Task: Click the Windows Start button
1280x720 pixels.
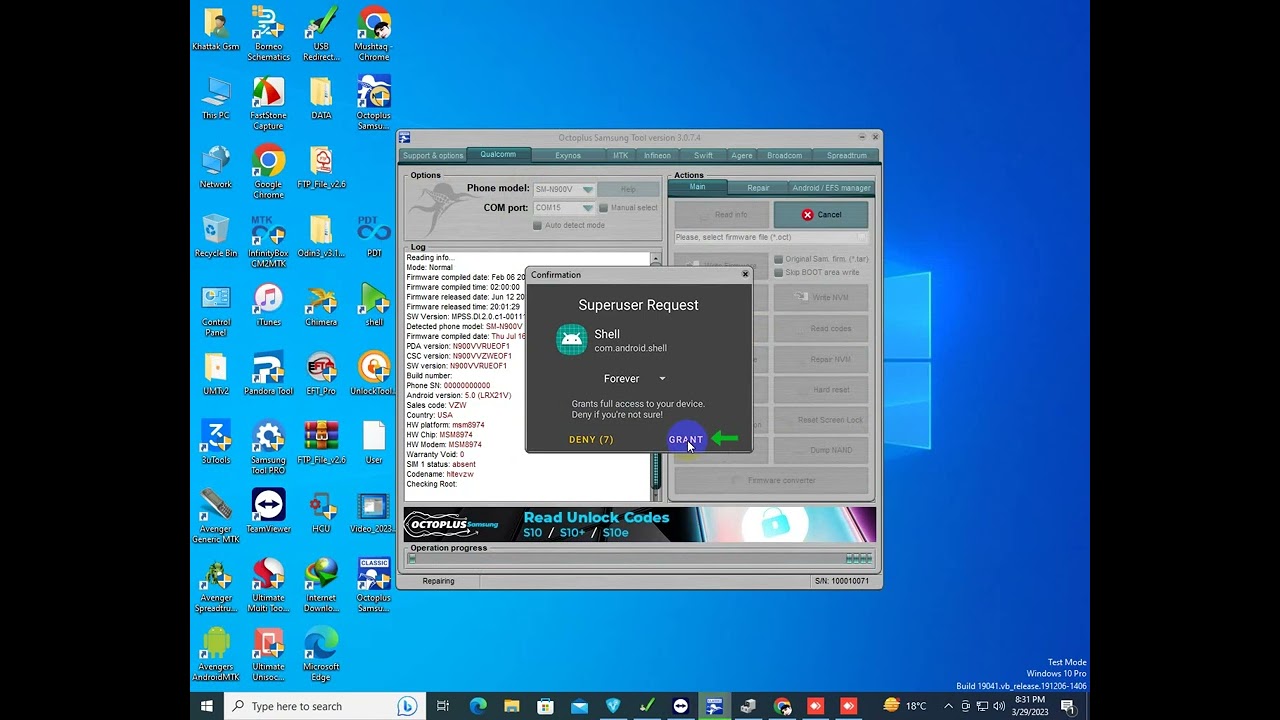Action: click(207, 706)
